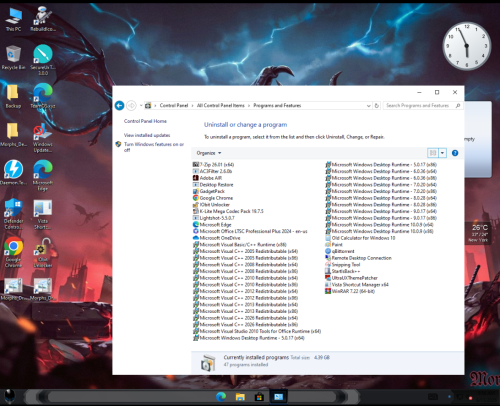Toggle the change your view button
500x406 pixels.
click(x=433, y=153)
